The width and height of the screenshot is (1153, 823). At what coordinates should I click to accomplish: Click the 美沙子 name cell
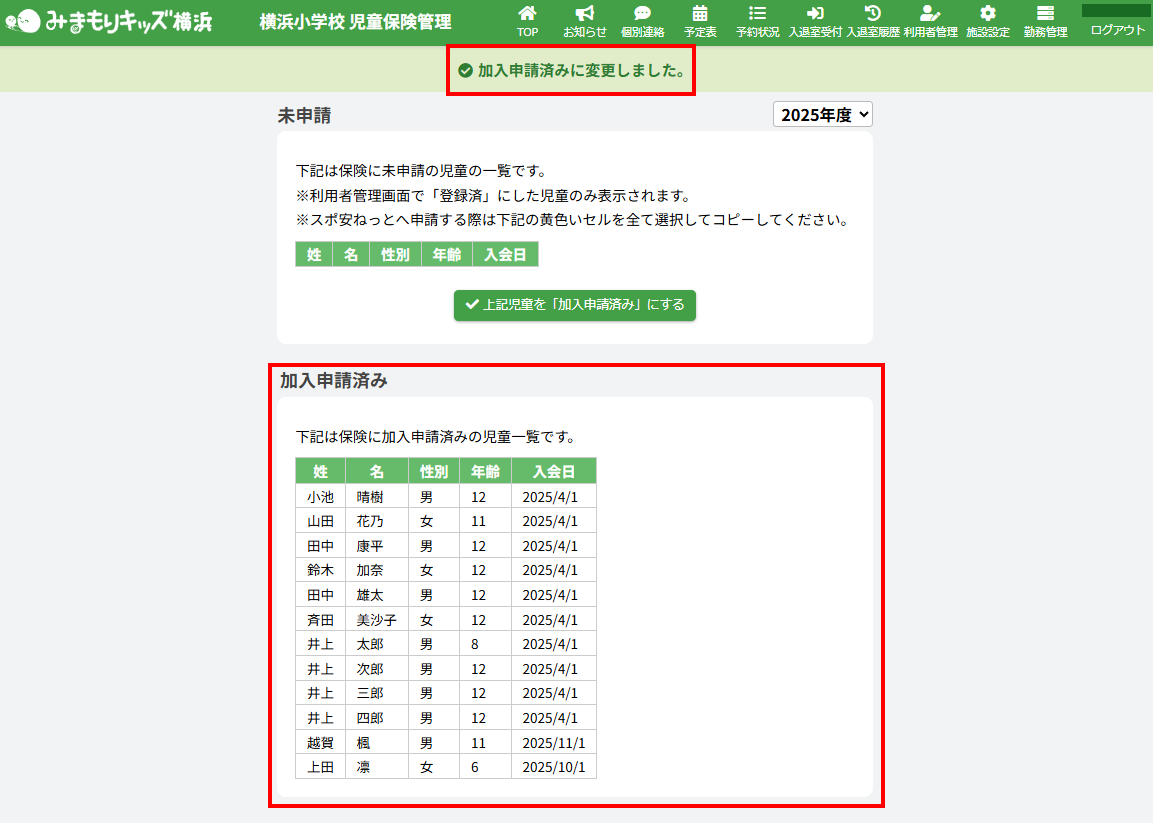click(x=376, y=619)
